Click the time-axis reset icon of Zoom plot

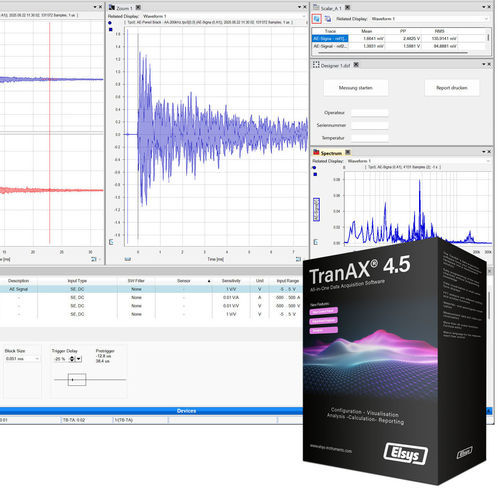click(298, 259)
